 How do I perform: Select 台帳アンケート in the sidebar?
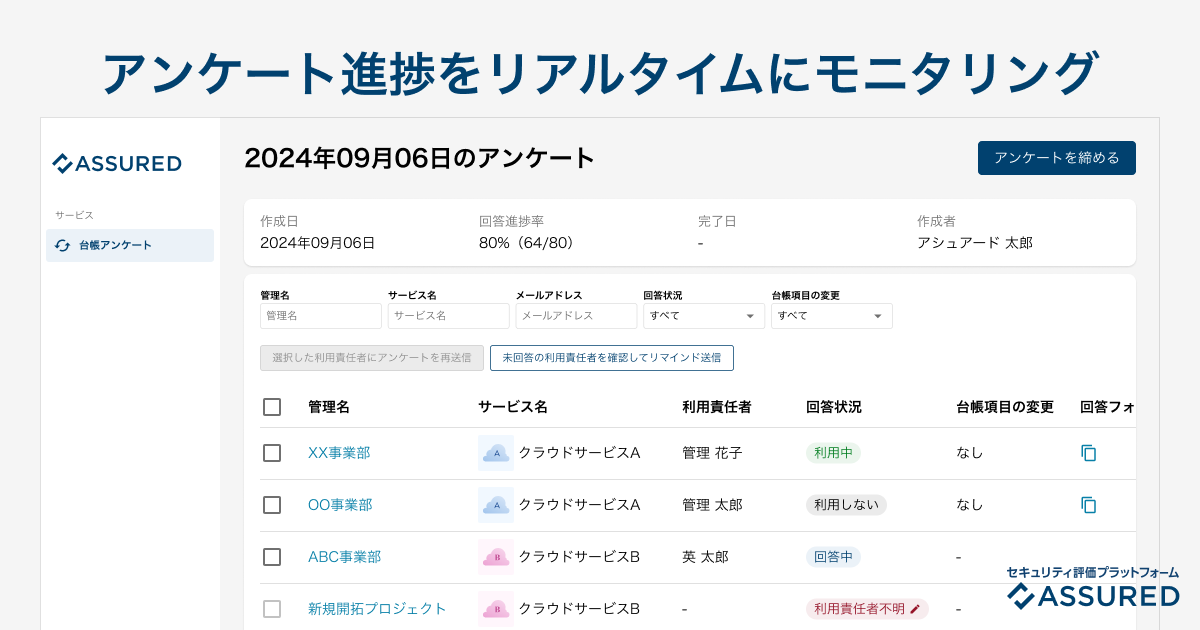(130, 245)
